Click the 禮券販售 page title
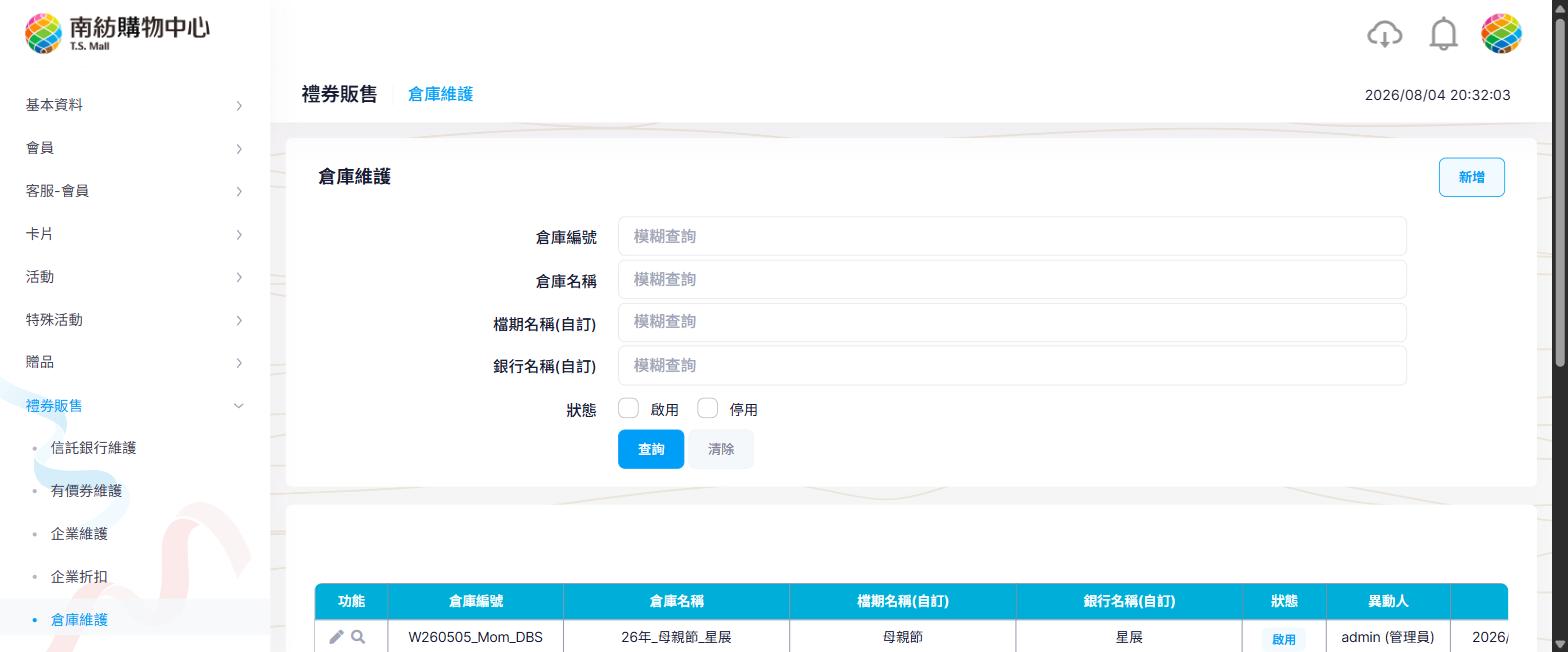This screenshot has width=1568, height=652. click(x=339, y=94)
